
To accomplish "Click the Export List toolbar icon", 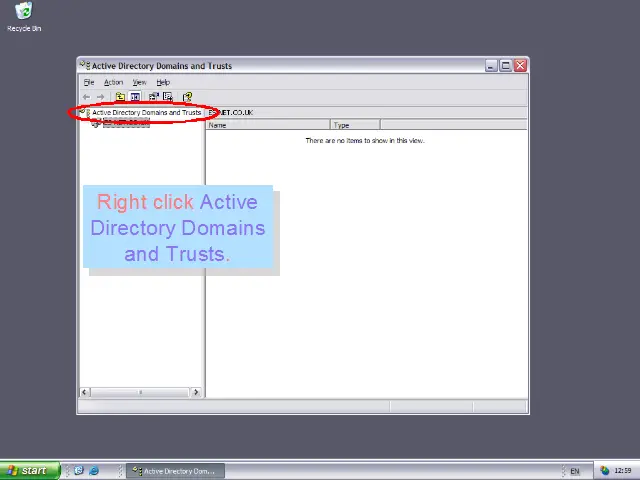I will [168, 97].
